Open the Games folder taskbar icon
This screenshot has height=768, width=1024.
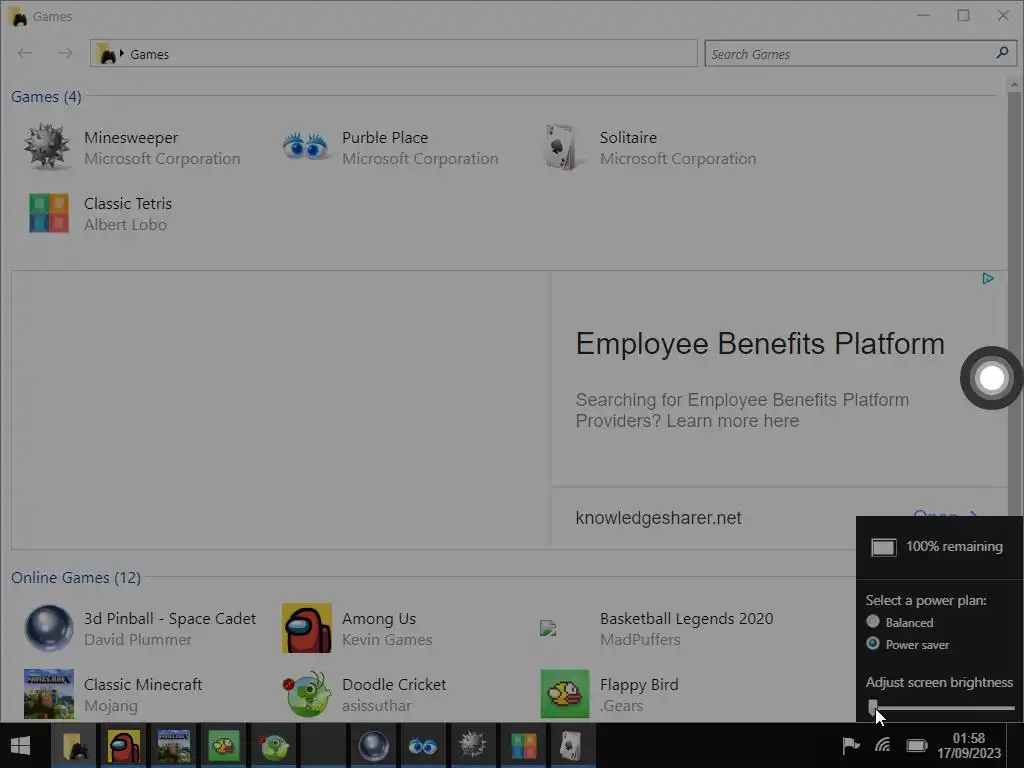pos(75,745)
